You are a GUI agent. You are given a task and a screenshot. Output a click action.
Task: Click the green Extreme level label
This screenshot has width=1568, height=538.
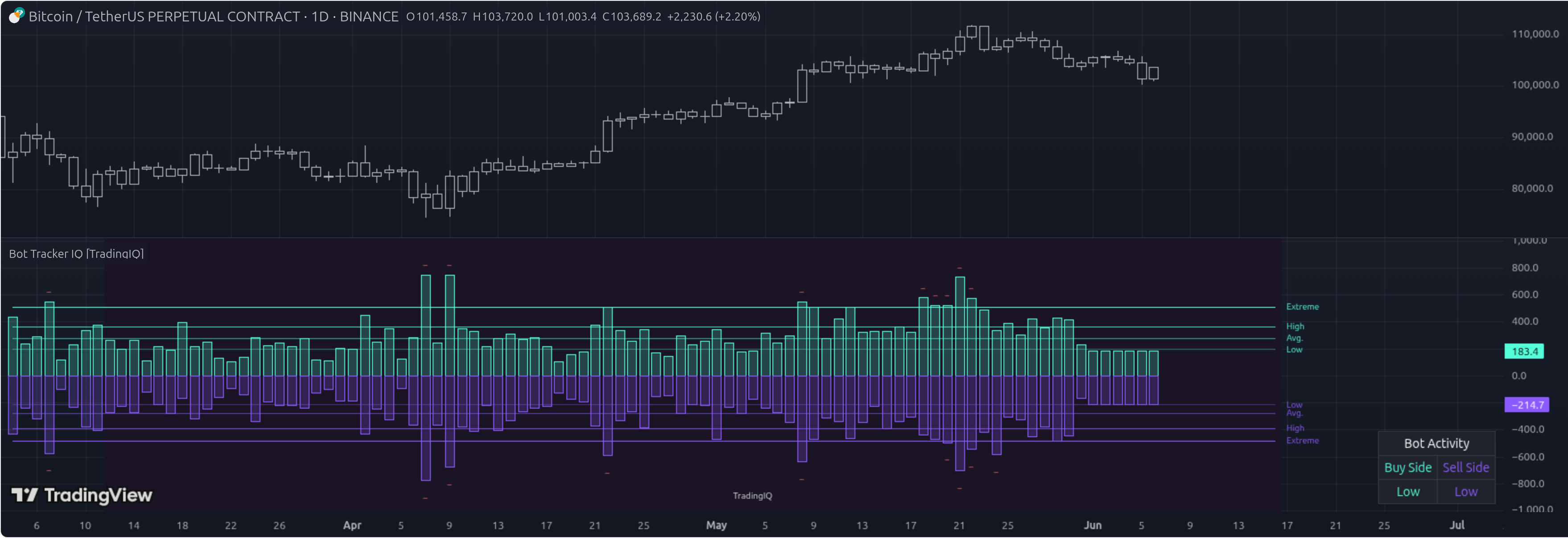pos(1302,307)
